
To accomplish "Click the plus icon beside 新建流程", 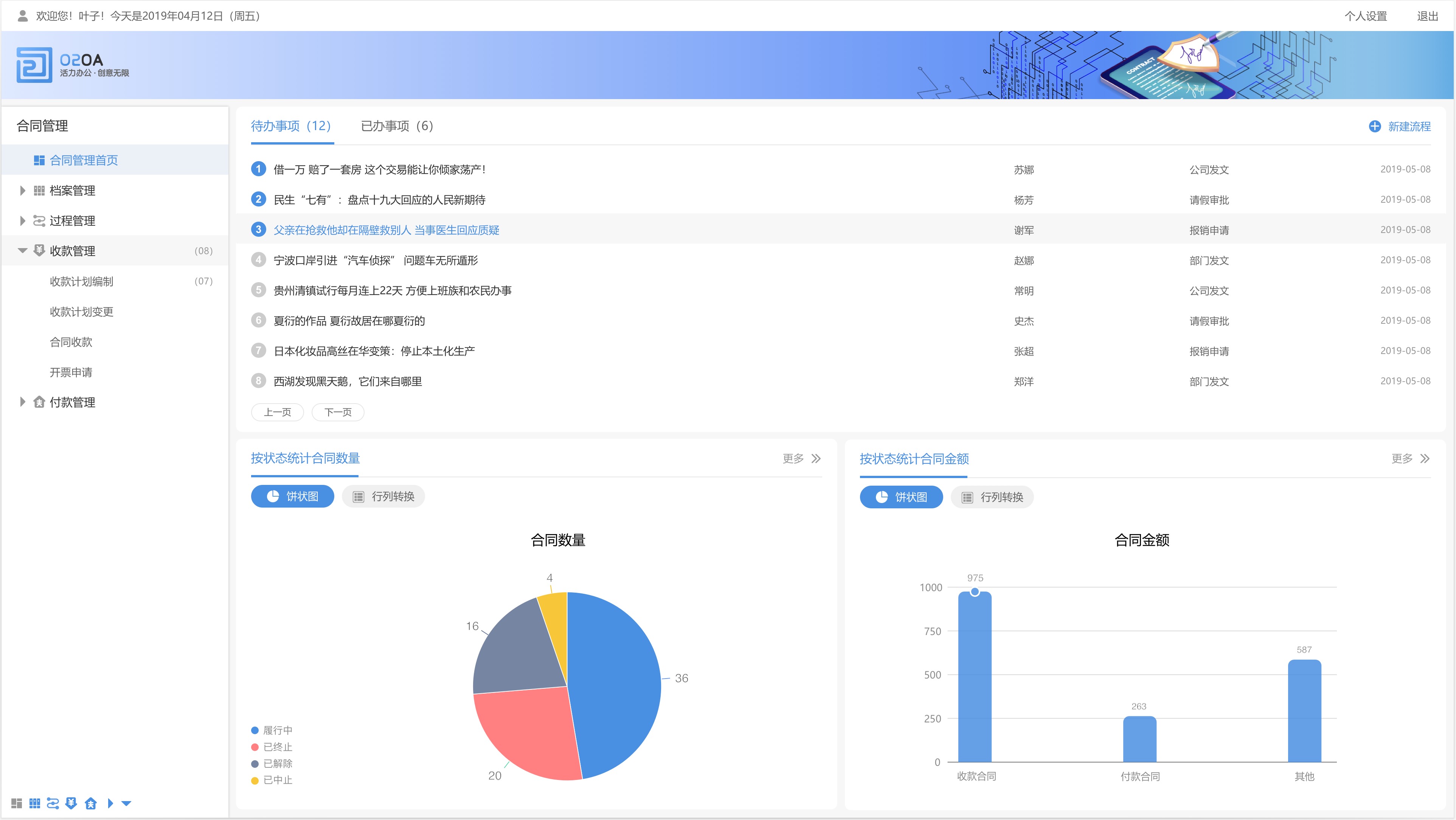I will [x=1375, y=126].
